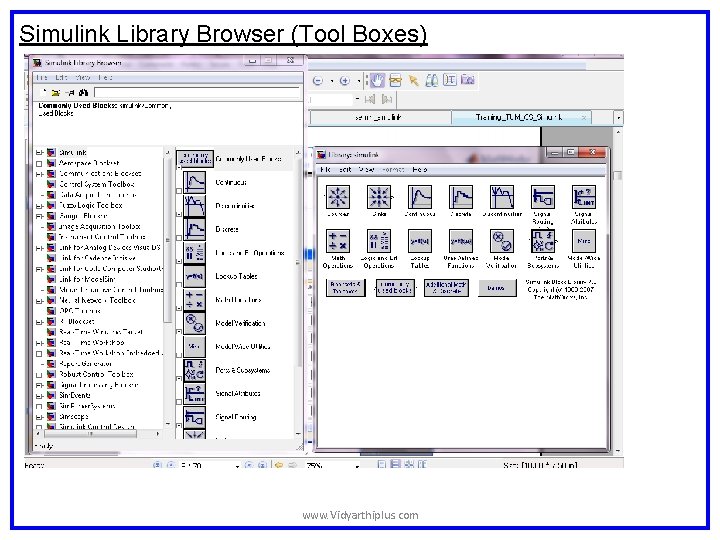Expand the Fuzzy Logic Toolbox node
This screenshot has height=540, width=720.
(x=39, y=206)
